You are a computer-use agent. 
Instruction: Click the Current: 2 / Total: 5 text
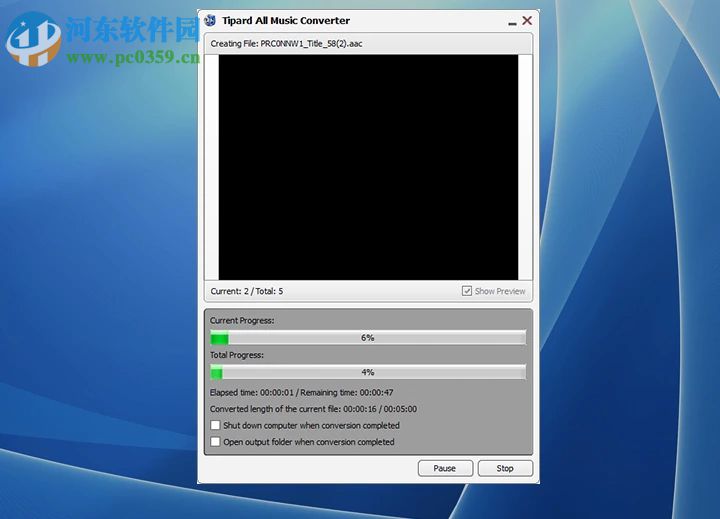[x=247, y=291]
